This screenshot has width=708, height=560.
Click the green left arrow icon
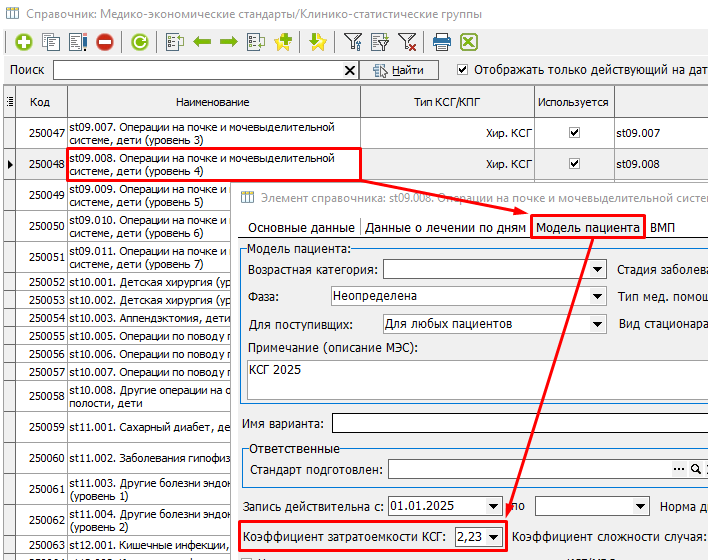pos(202,42)
